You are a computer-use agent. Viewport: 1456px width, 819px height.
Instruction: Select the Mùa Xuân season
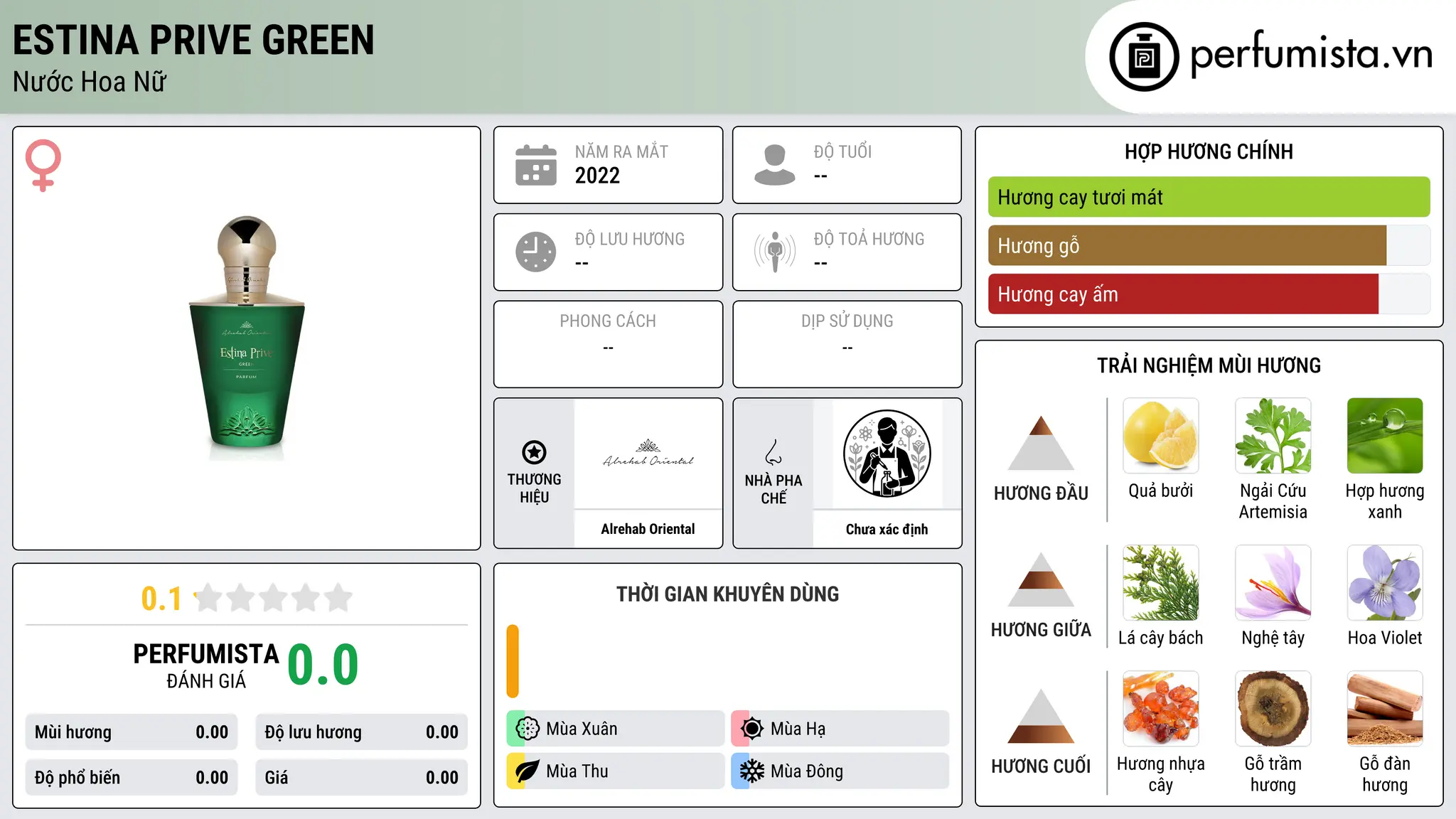(615, 729)
